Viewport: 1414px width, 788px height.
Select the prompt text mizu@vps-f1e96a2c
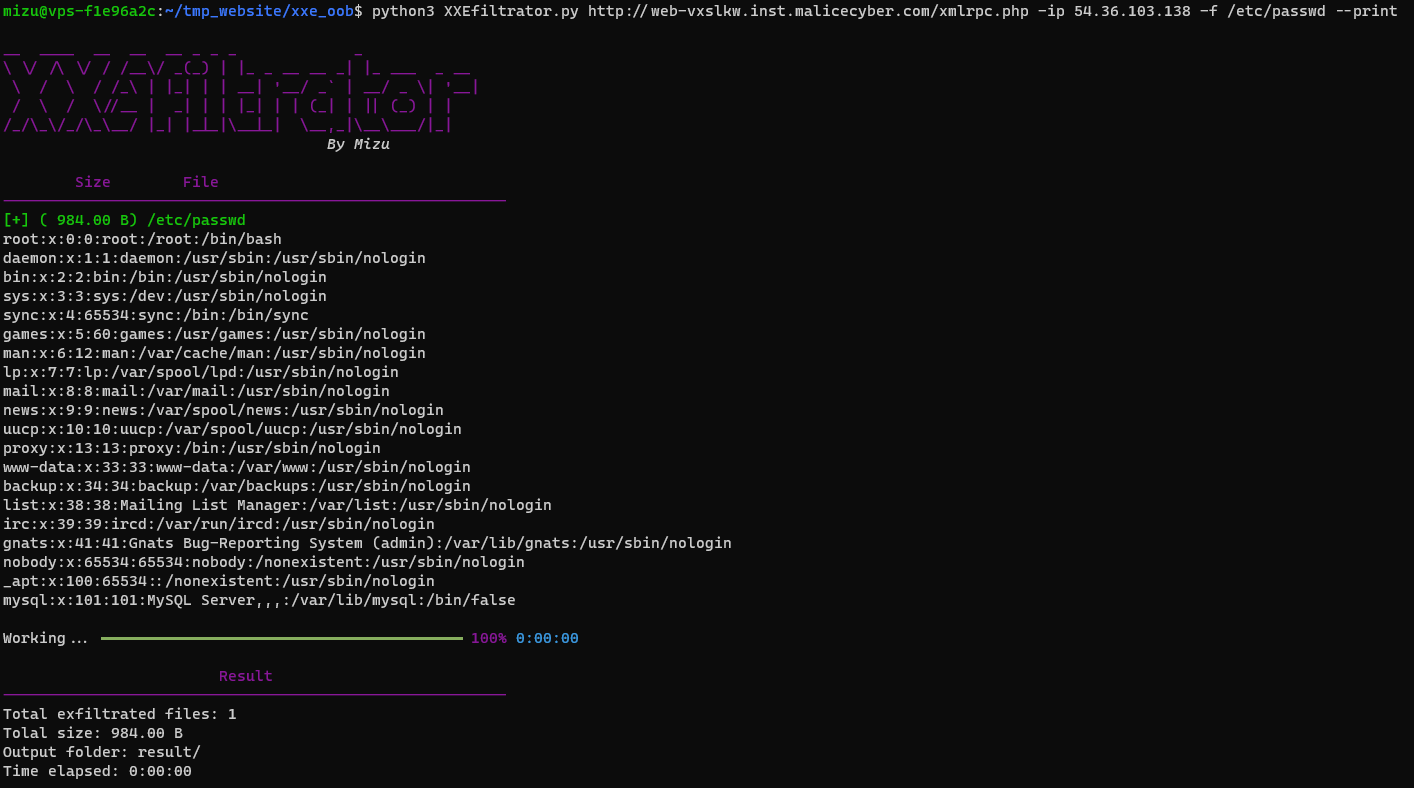coord(79,11)
